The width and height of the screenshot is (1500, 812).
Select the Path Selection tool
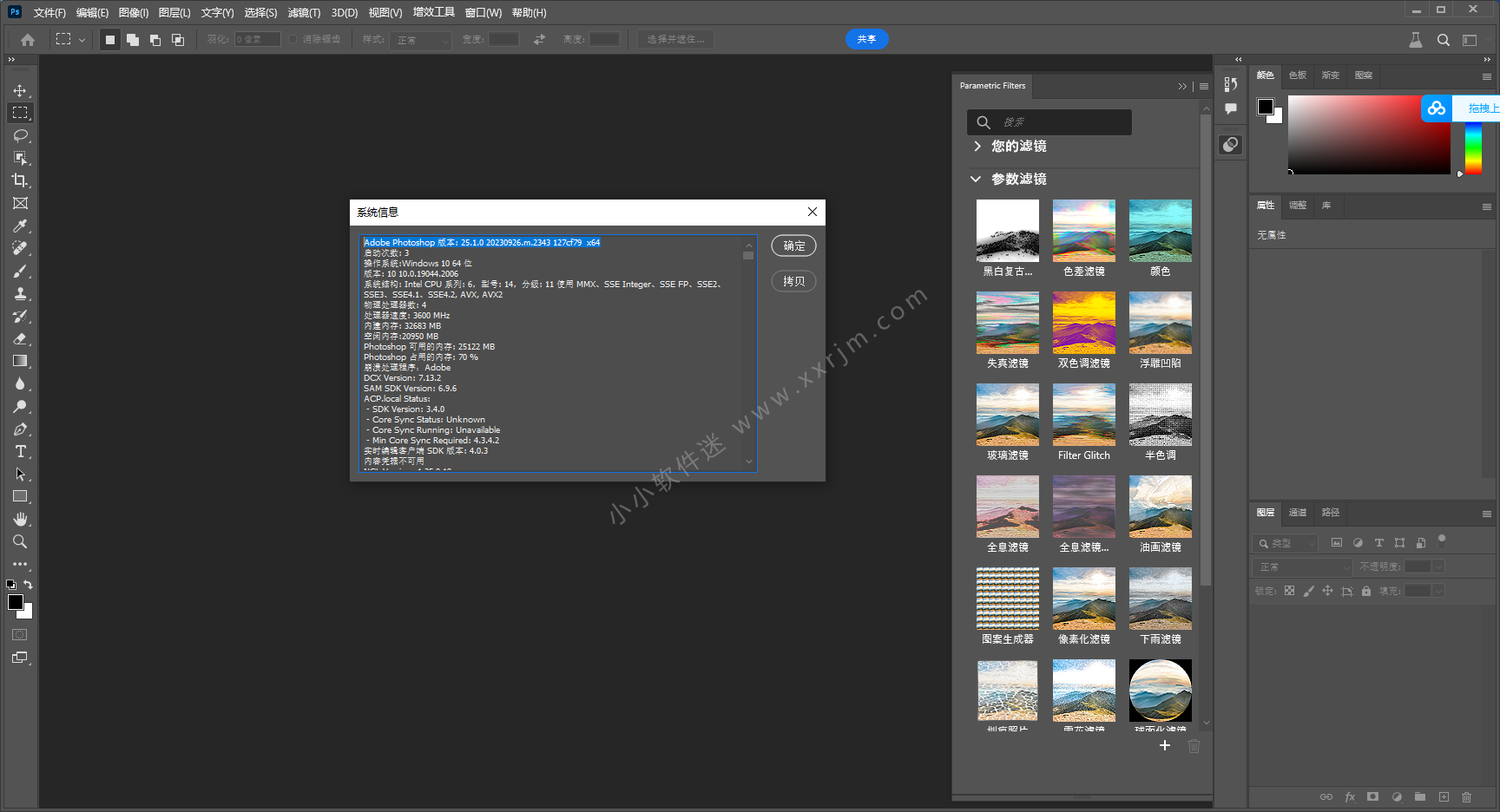click(20, 474)
